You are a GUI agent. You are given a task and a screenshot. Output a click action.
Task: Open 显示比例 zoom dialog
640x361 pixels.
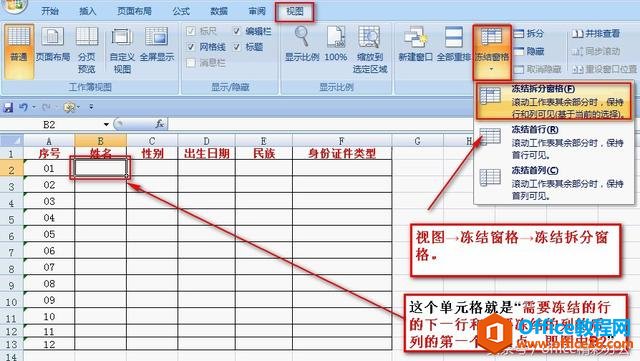pyautogui.click(x=302, y=44)
